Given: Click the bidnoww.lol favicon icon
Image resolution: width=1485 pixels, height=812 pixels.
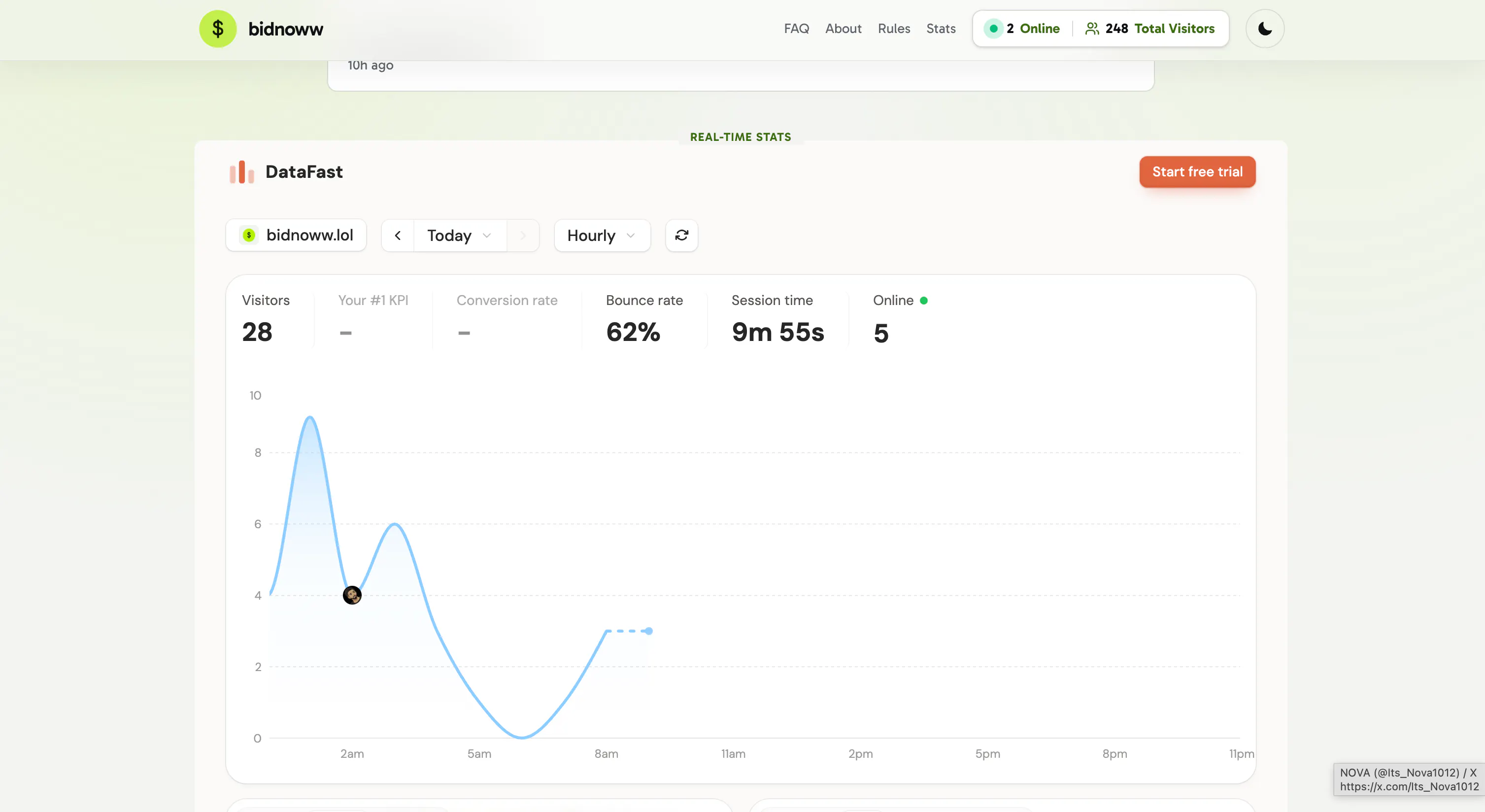Looking at the screenshot, I should [x=248, y=235].
